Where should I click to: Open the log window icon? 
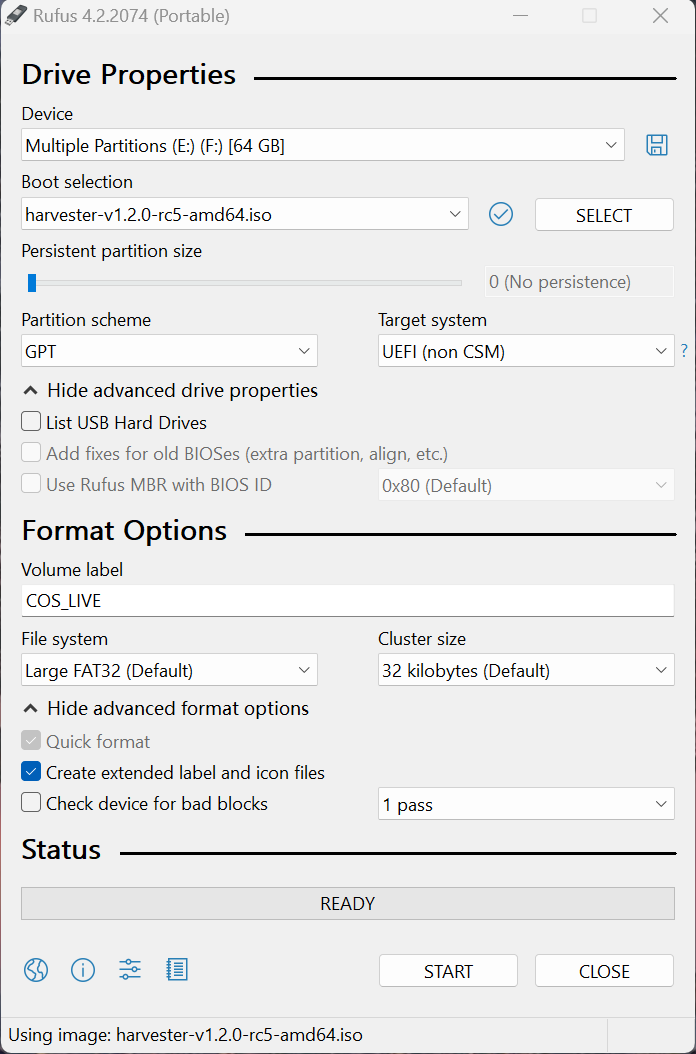pyautogui.click(x=176, y=969)
